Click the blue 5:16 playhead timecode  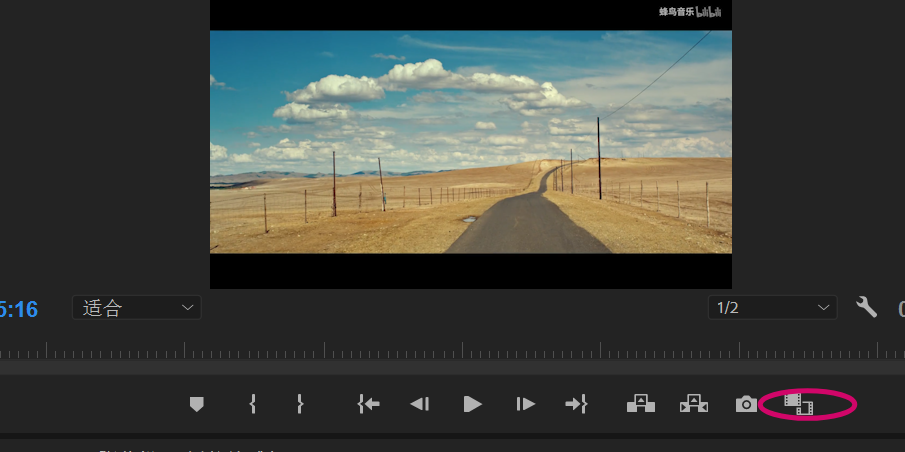tap(18, 309)
